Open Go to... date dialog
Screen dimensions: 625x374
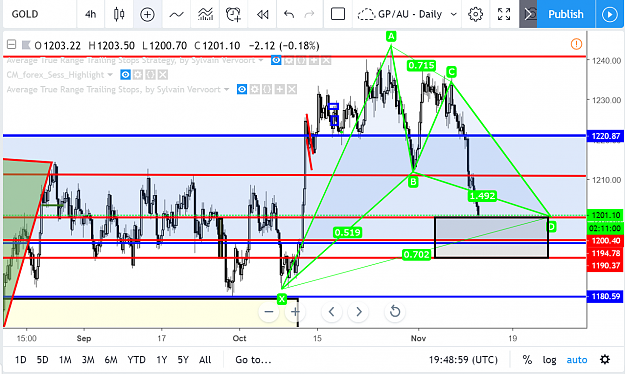[253, 360]
